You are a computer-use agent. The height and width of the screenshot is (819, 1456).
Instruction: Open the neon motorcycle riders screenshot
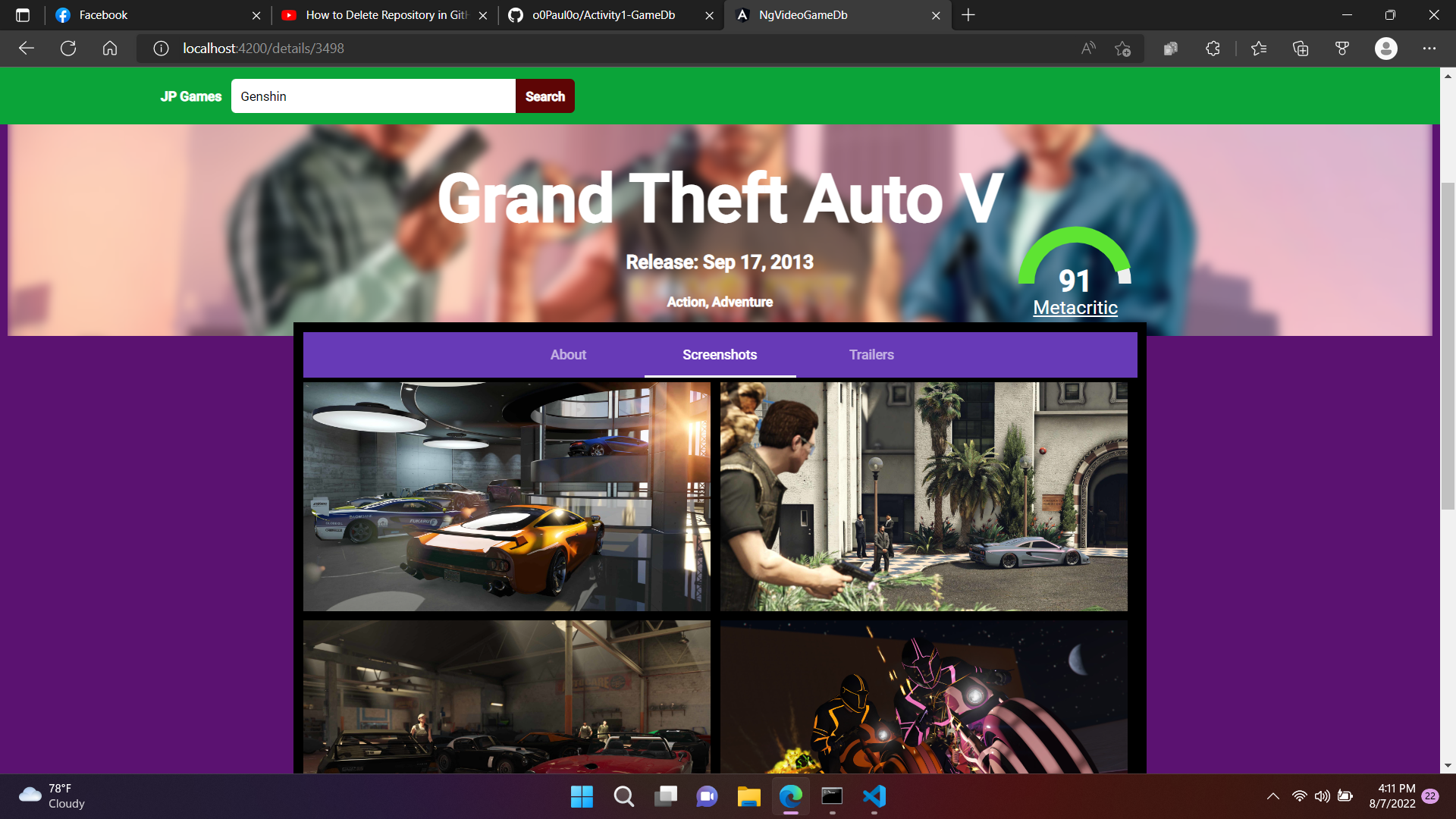coord(924,697)
